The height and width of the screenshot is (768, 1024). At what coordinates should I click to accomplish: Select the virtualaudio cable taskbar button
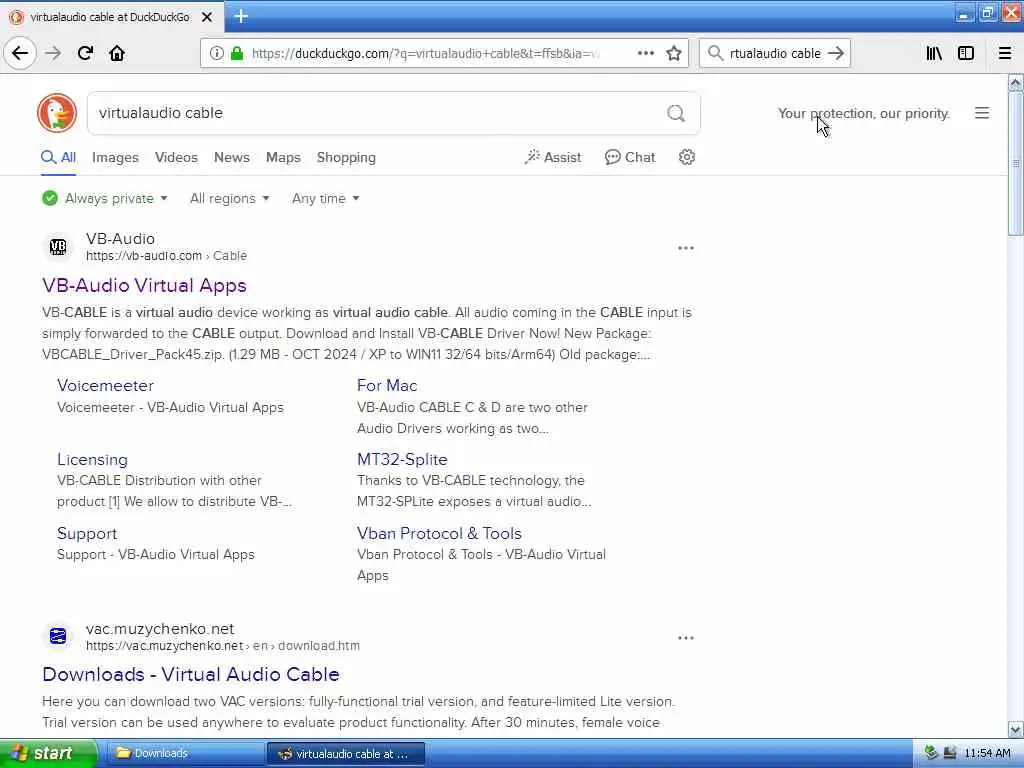345,754
